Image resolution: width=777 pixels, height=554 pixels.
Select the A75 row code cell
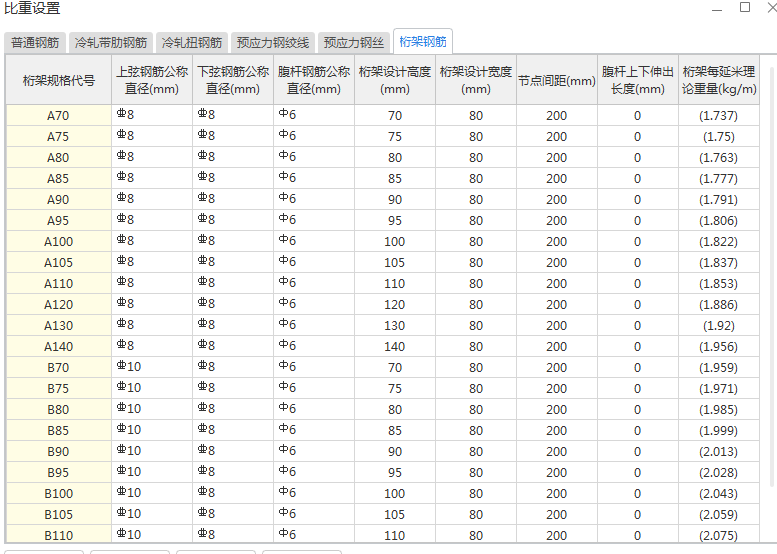click(x=58, y=136)
